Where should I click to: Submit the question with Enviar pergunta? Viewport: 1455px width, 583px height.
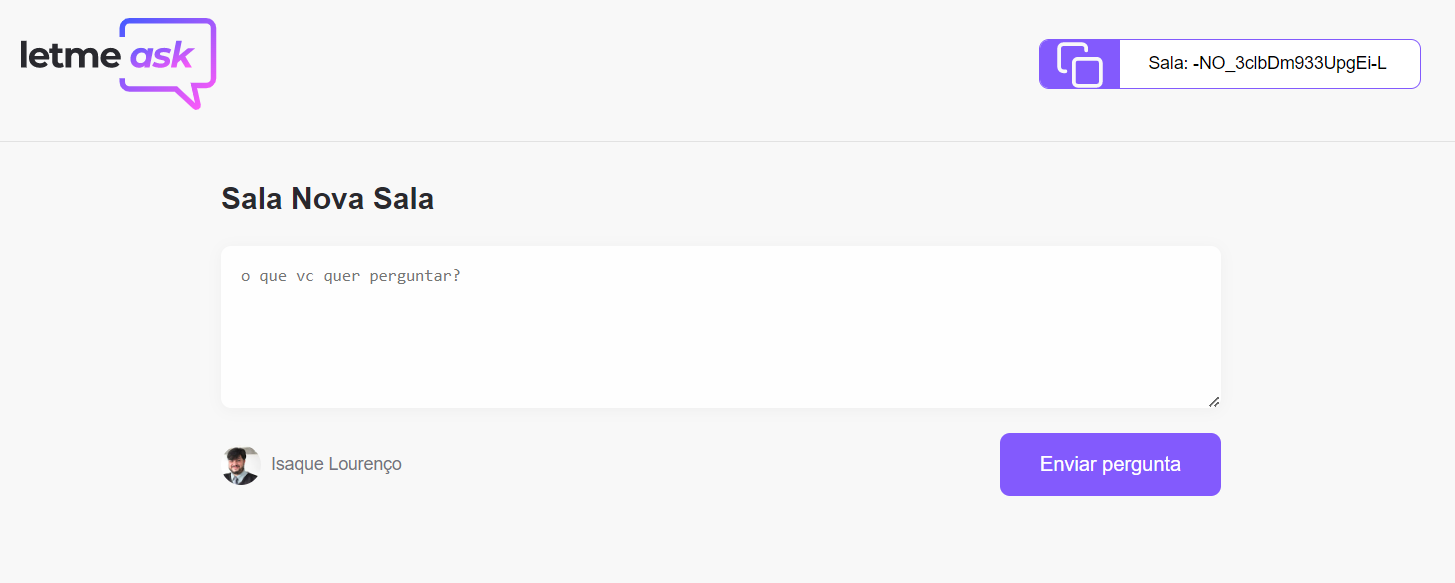click(1109, 464)
